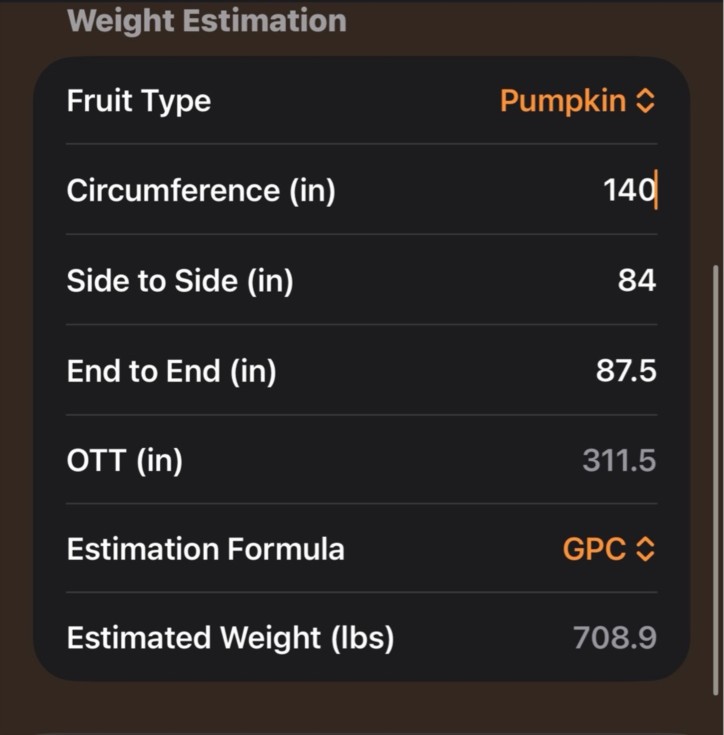Select the Fruit Type label
This screenshot has height=735, width=724.
pos(139,101)
